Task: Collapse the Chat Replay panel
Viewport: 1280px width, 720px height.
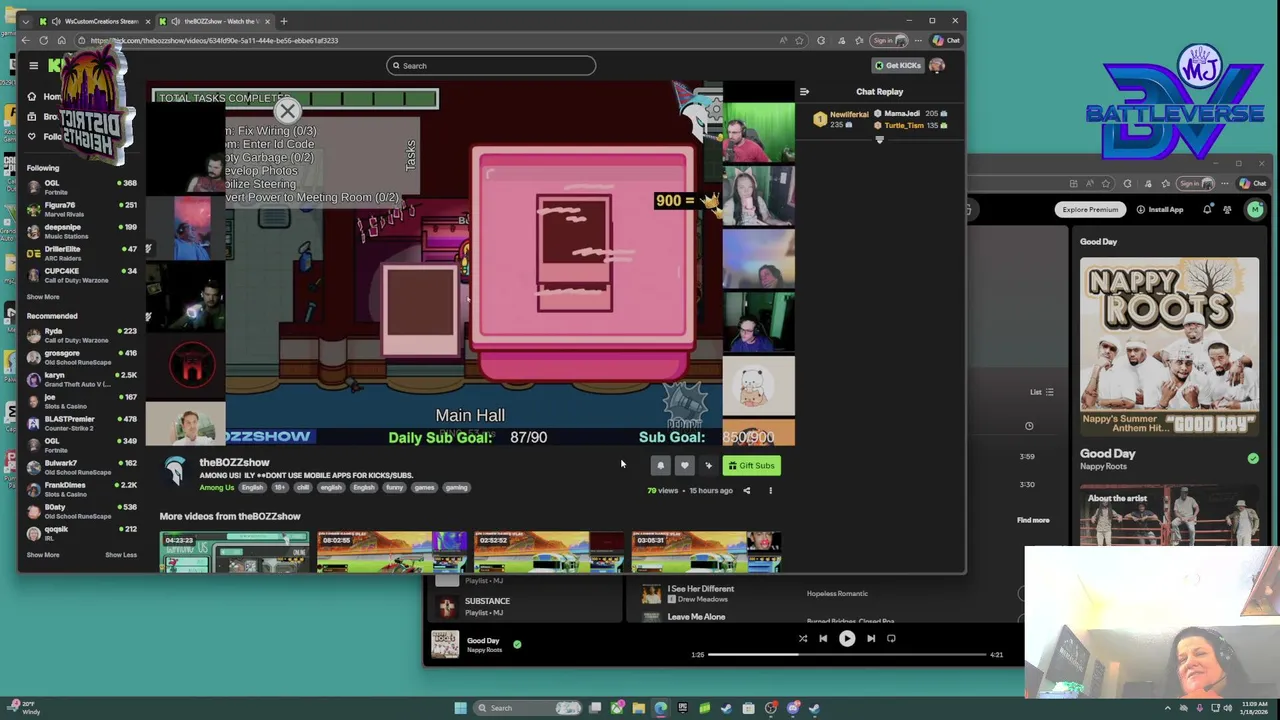Action: click(x=804, y=92)
